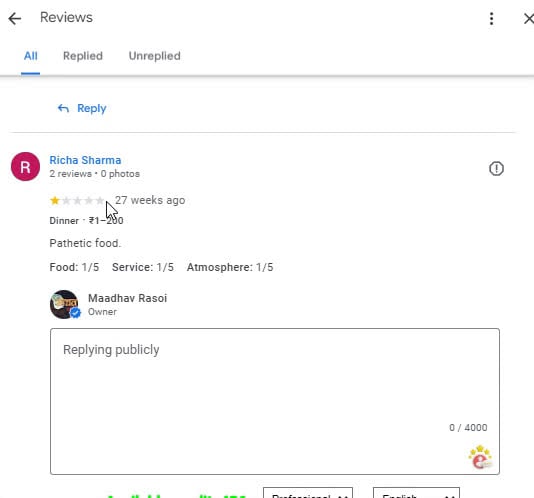
Task: Click the reply arrow icon
Action: coord(63,108)
